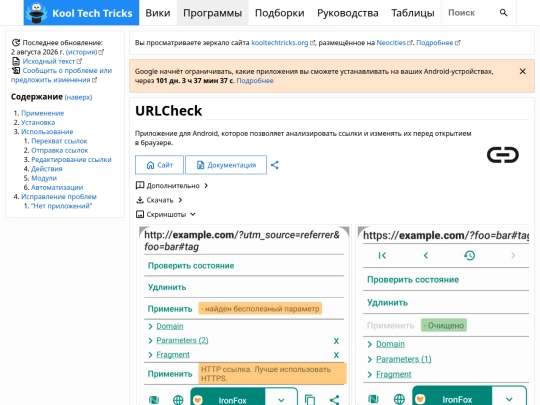Go to Исправление проблем in contents
540x405 pixels.
[59, 197]
